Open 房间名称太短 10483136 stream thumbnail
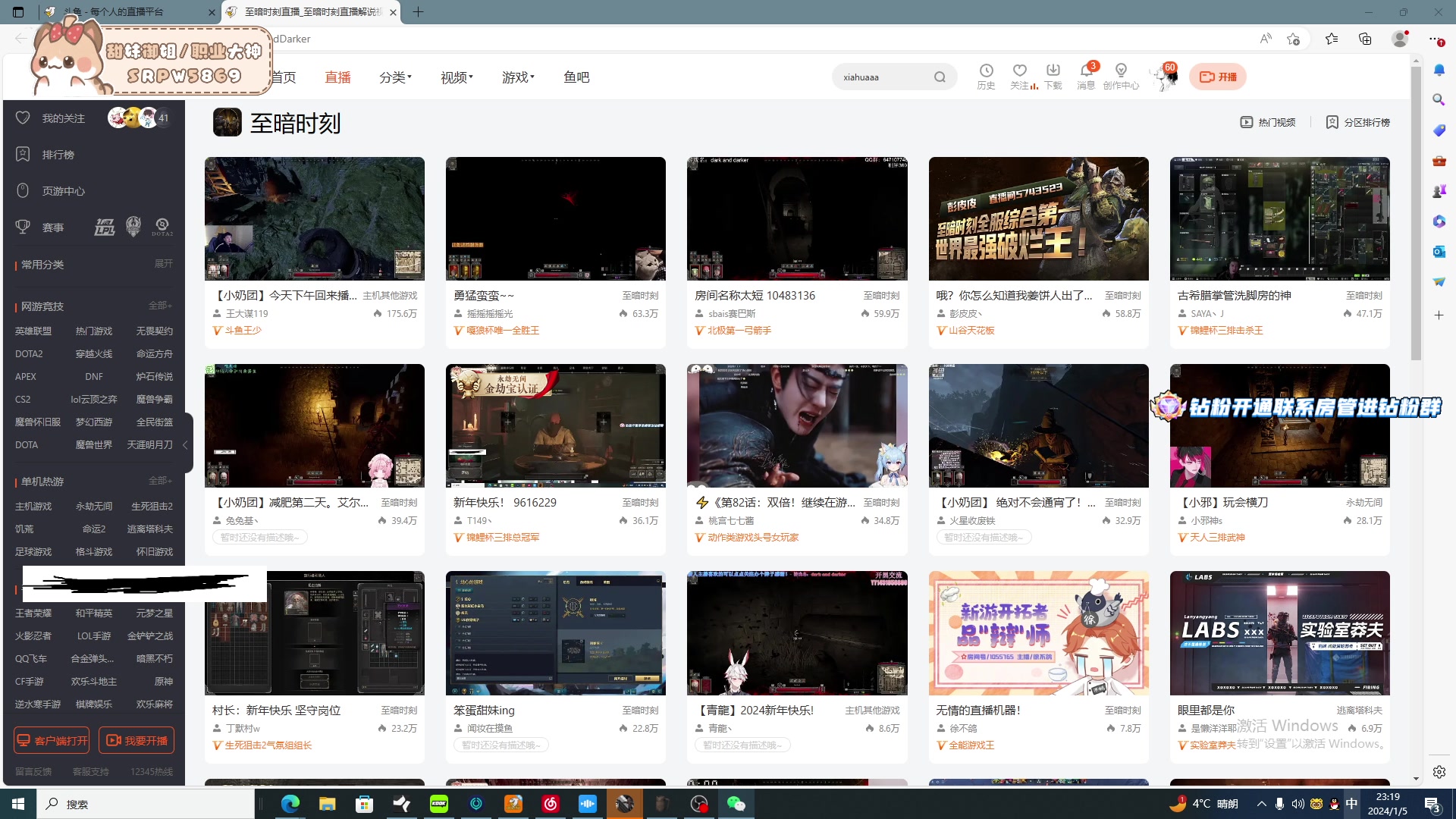 797,219
